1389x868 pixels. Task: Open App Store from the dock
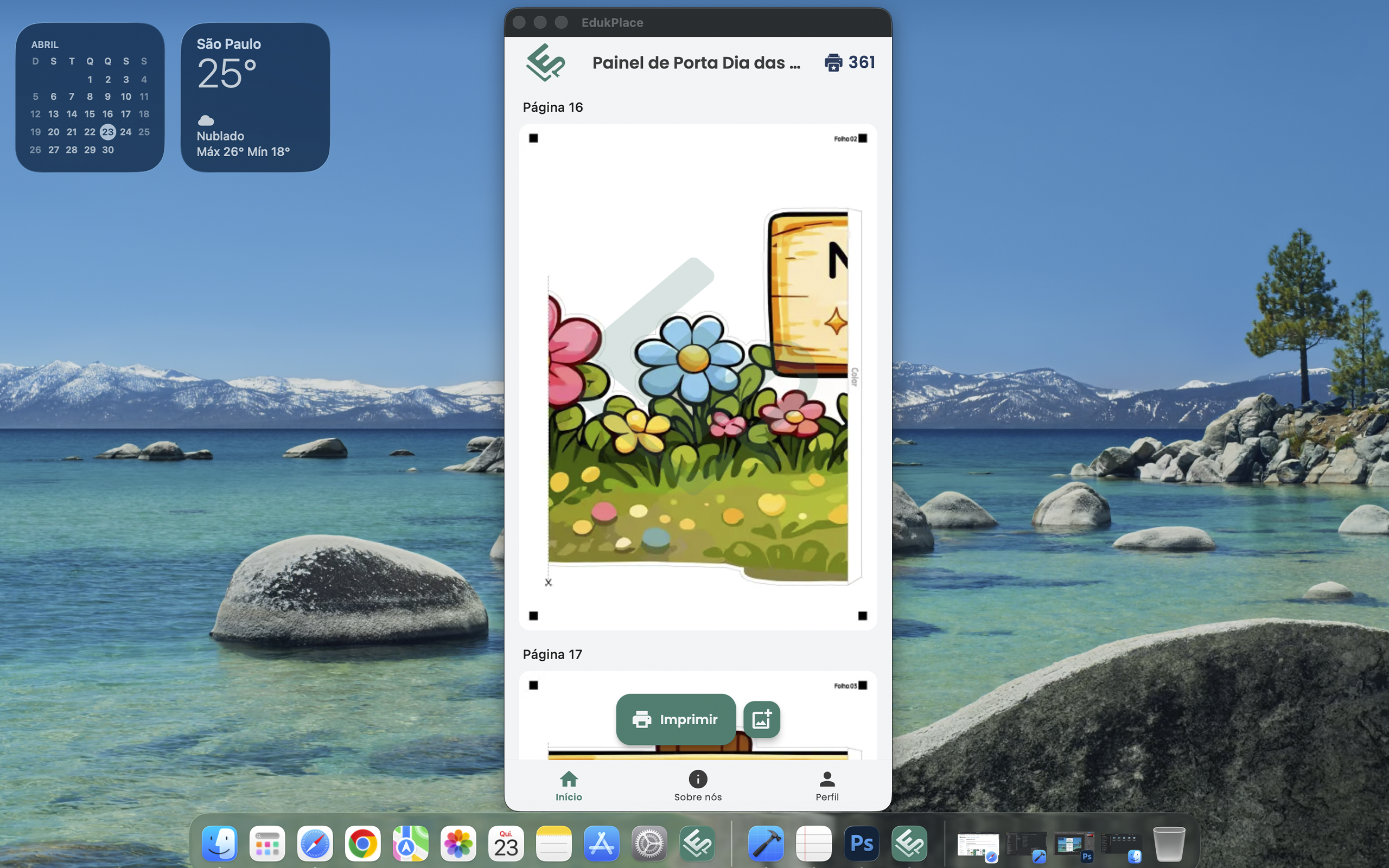pos(602,843)
